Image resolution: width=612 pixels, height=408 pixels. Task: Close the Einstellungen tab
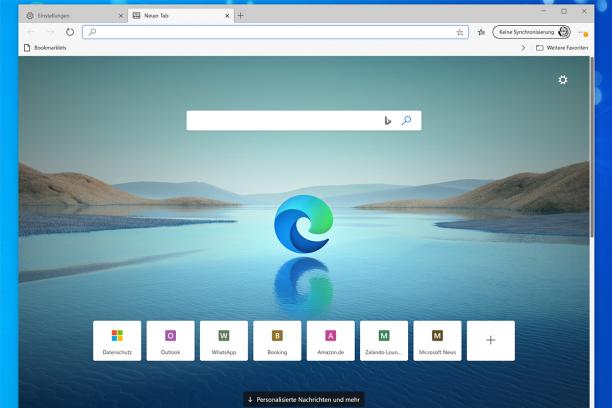click(x=121, y=16)
